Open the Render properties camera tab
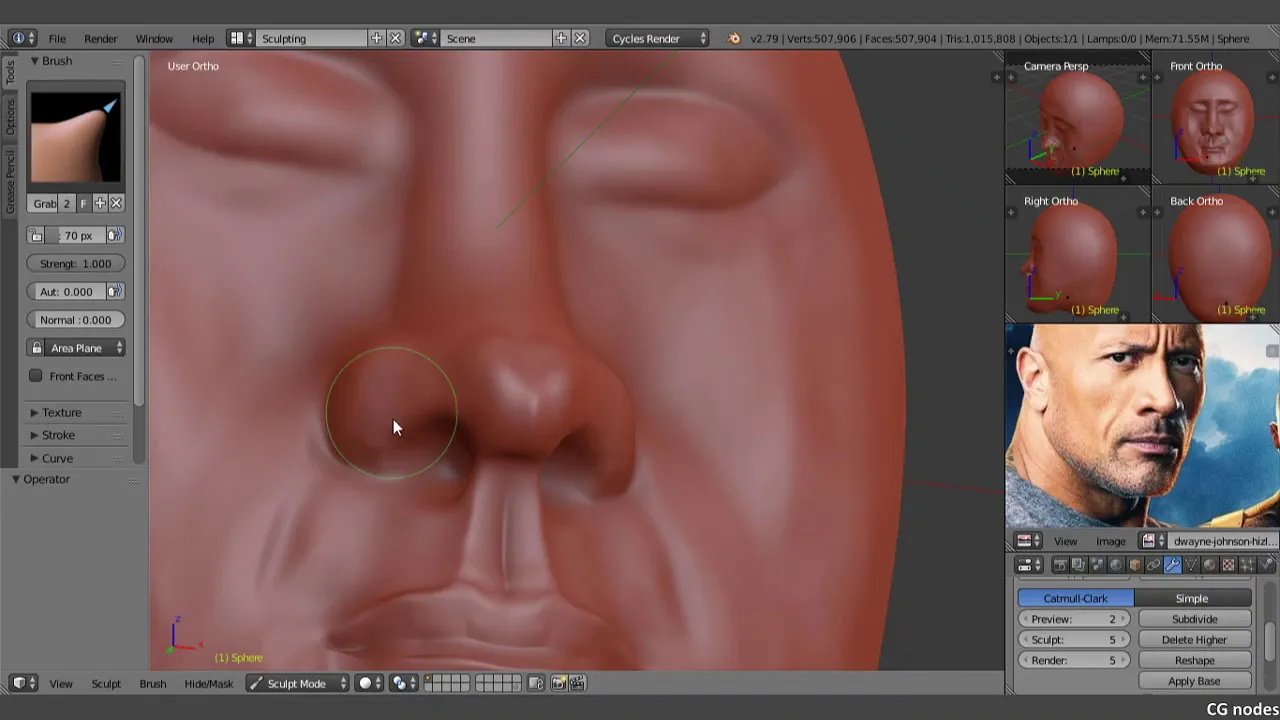 click(1060, 566)
